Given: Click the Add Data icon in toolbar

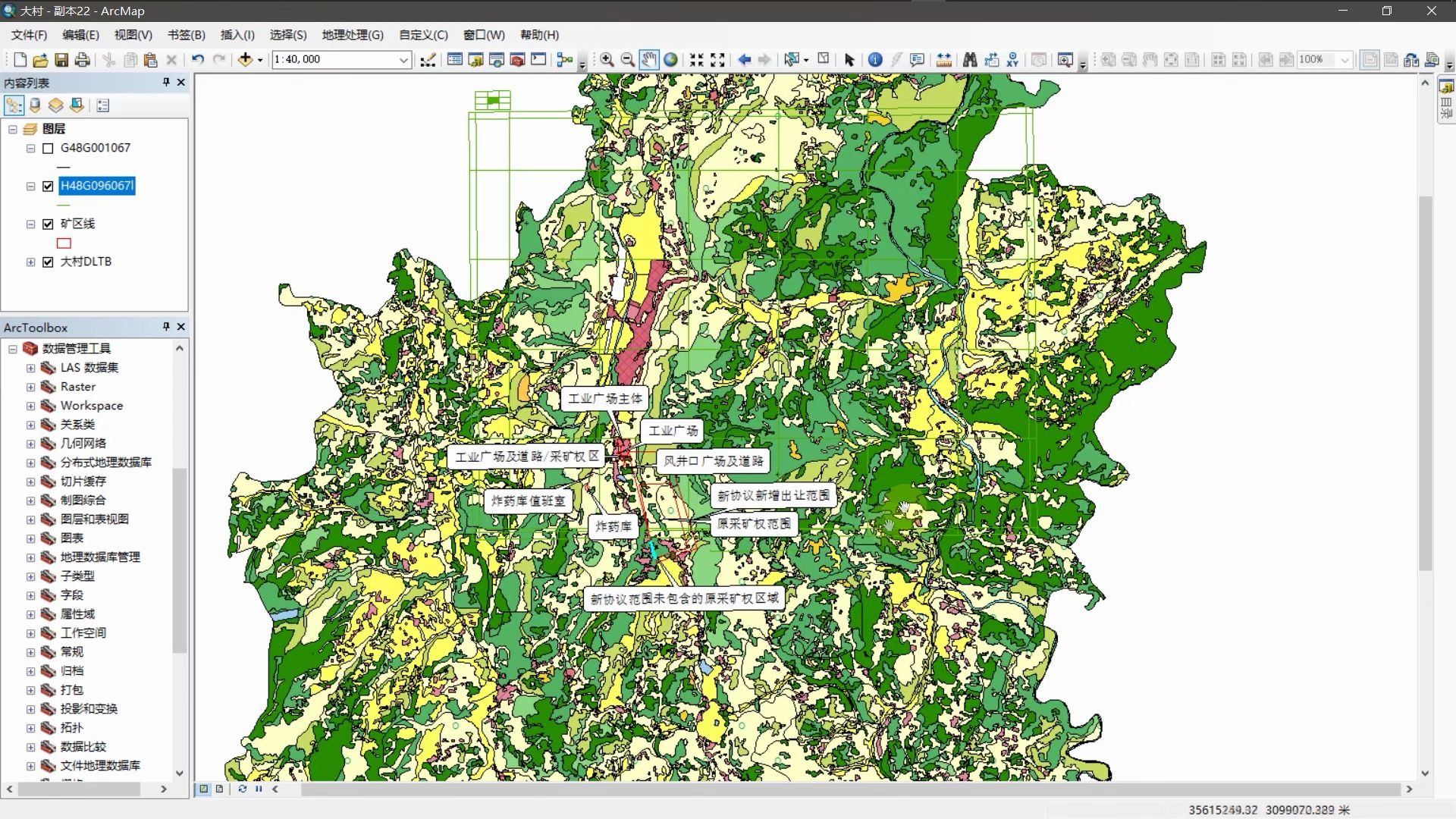Looking at the screenshot, I should pos(246,59).
